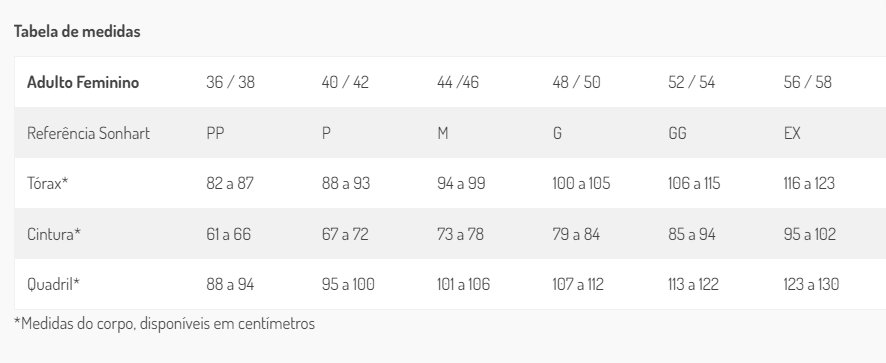Select the 107 a 112 quadril cell
This screenshot has height=363, width=886.
[578, 284]
